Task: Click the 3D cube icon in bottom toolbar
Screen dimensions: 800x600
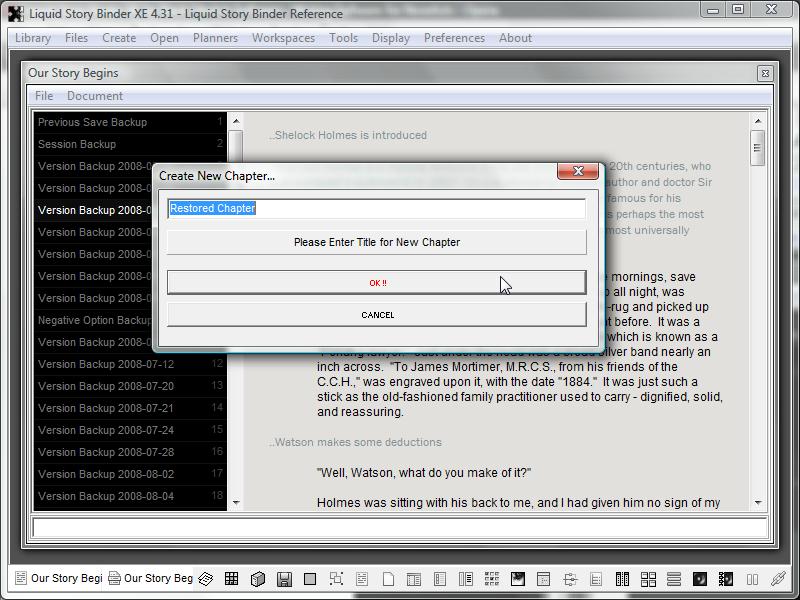Action: [258, 579]
